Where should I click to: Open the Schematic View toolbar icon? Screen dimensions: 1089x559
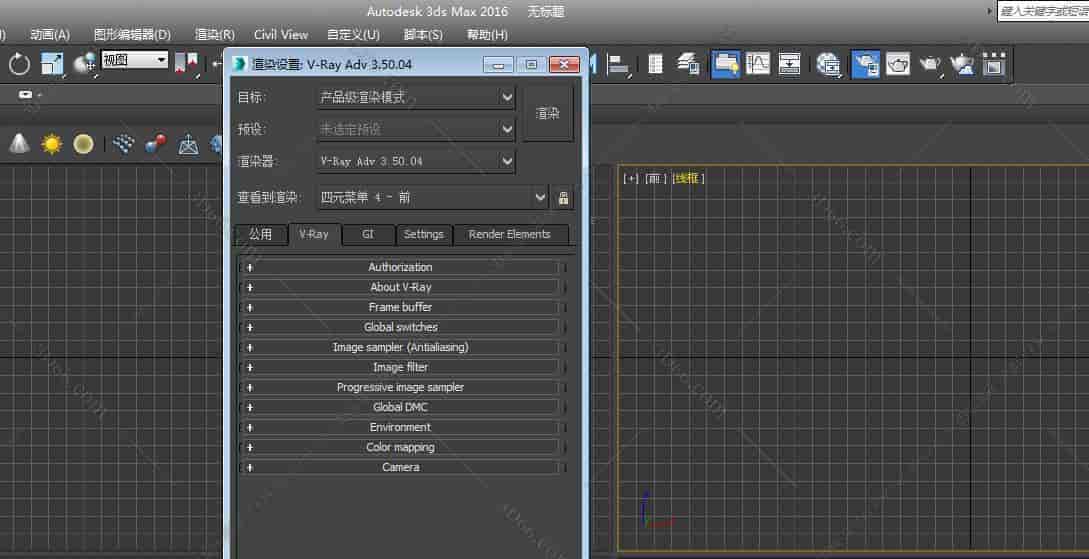tap(790, 64)
